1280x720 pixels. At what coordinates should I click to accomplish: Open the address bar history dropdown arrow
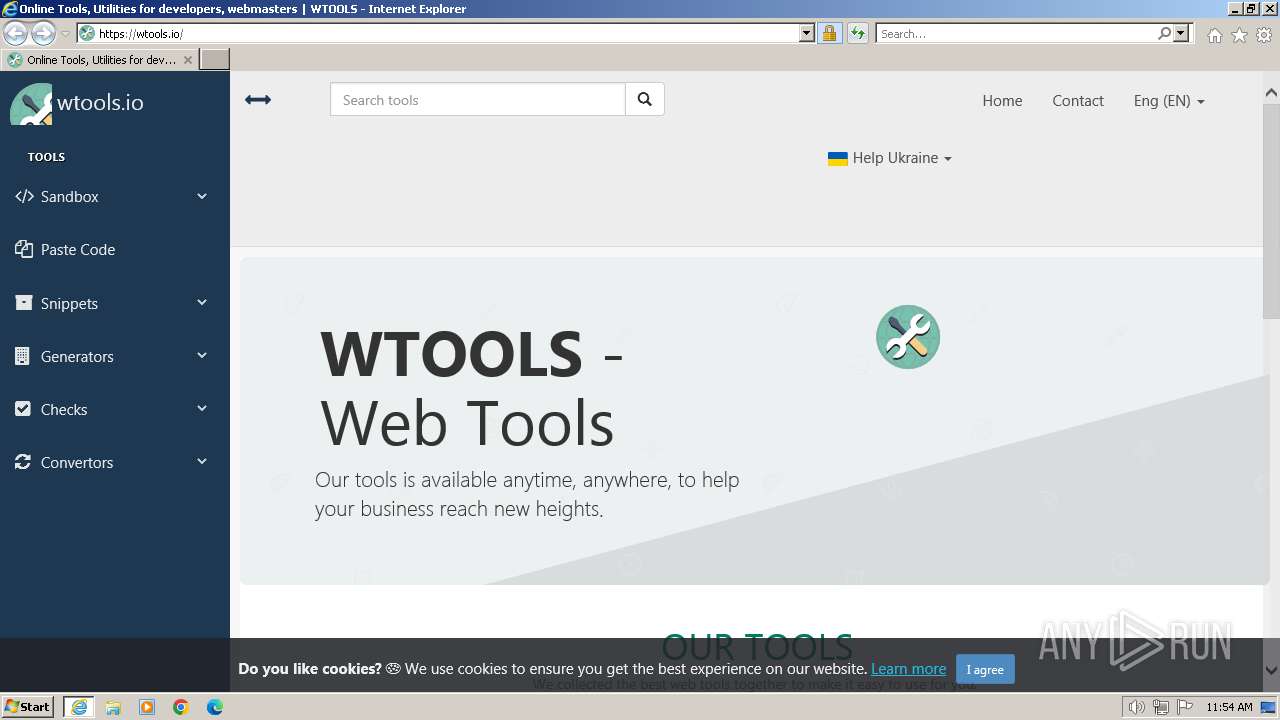pos(807,33)
